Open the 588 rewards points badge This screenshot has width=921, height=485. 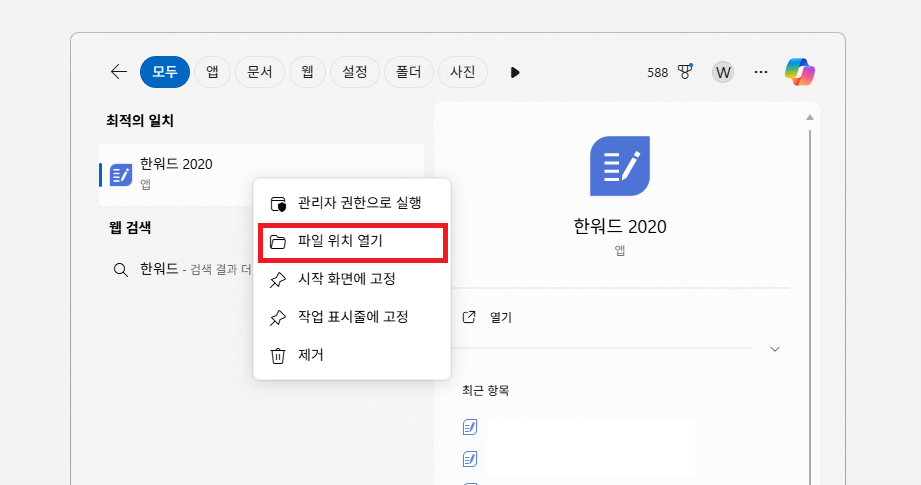pyautogui.click(x=670, y=72)
